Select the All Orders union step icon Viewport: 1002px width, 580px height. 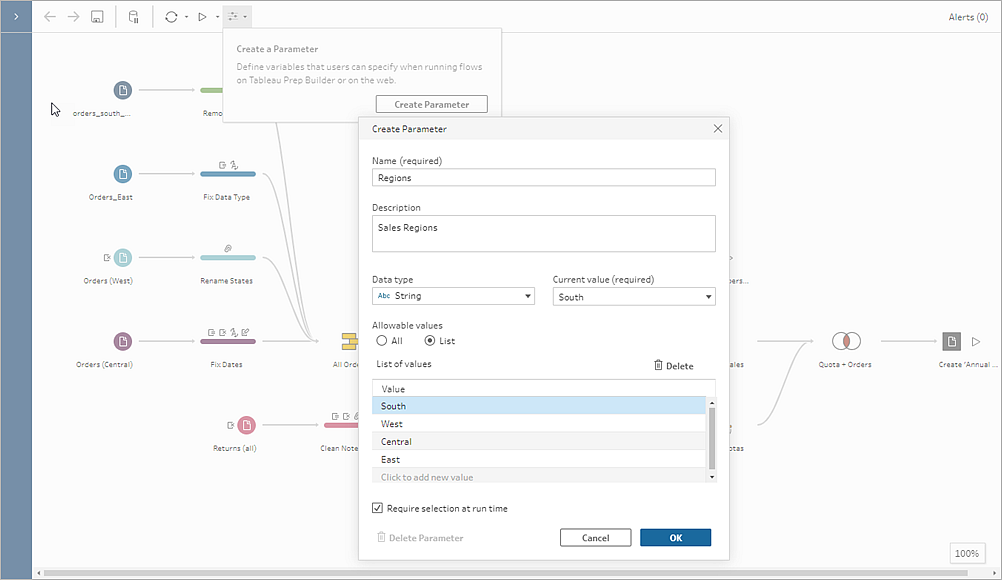350,341
